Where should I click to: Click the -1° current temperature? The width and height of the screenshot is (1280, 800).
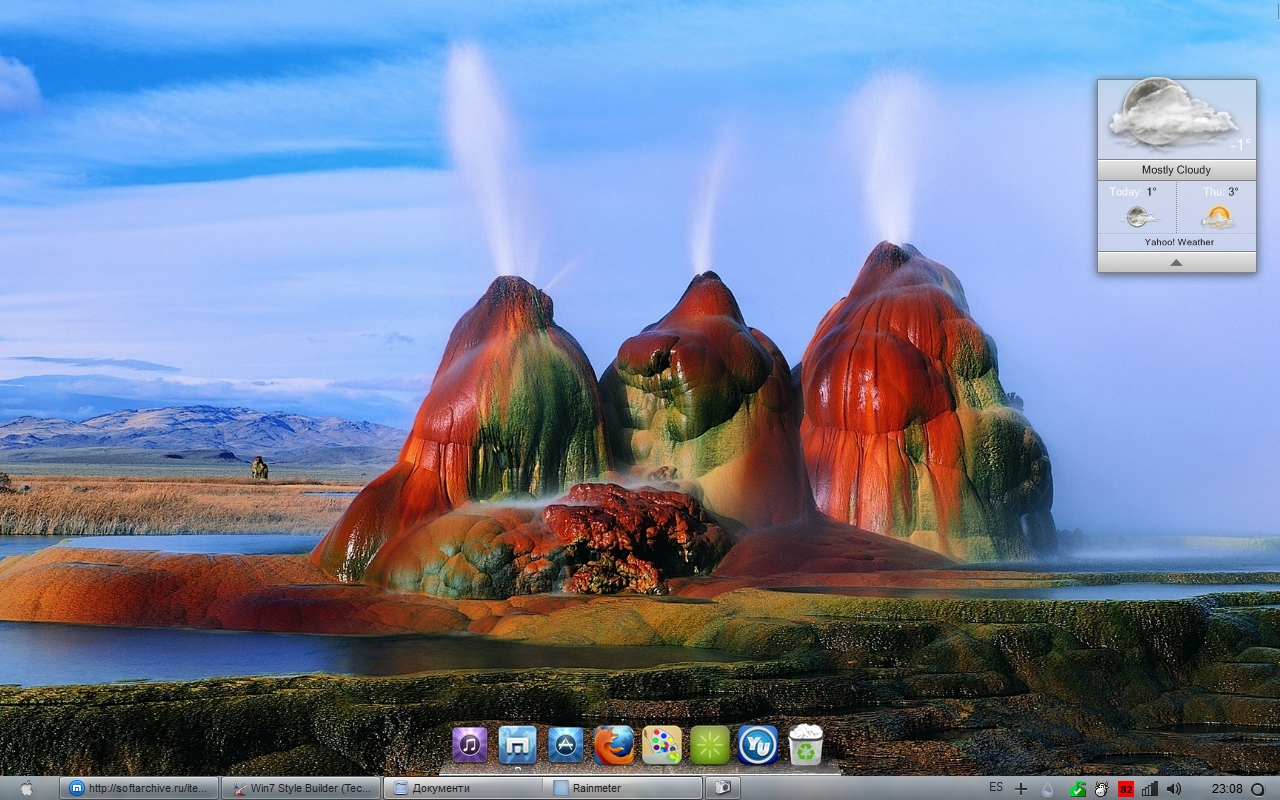(x=1240, y=145)
